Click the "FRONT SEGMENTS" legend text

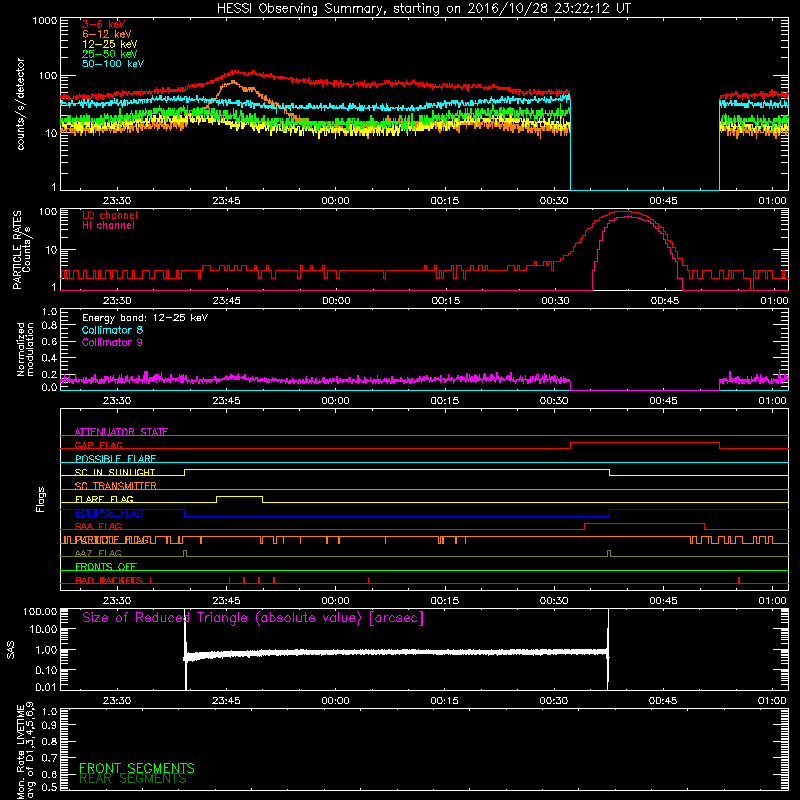tap(137, 768)
